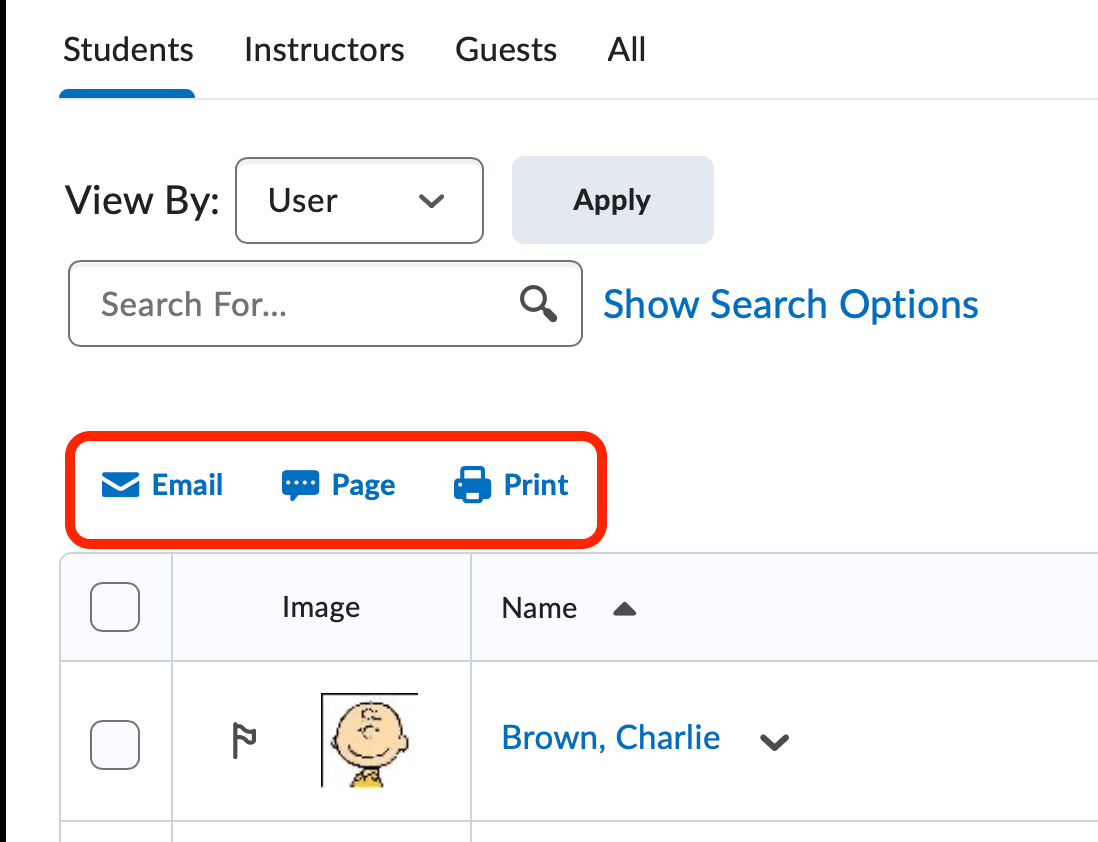Click the magnifying glass search icon
Viewport: 1098px width, 842px height.
(540, 304)
